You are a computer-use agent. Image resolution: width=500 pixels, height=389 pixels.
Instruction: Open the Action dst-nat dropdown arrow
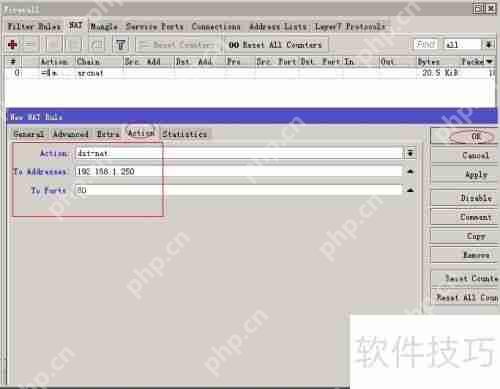pyautogui.click(x=411, y=153)
